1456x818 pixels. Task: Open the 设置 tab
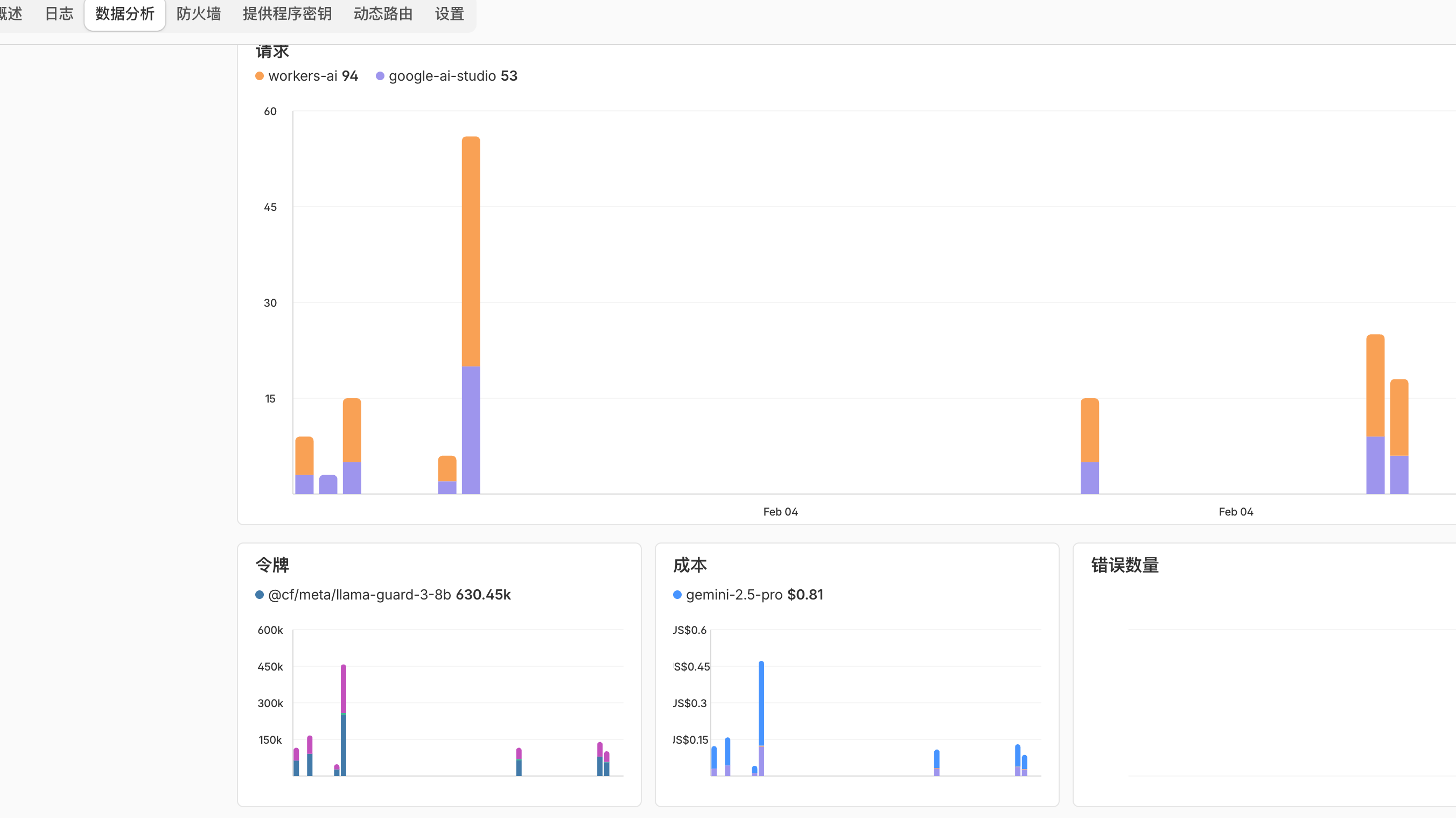[x=450, y=13]
